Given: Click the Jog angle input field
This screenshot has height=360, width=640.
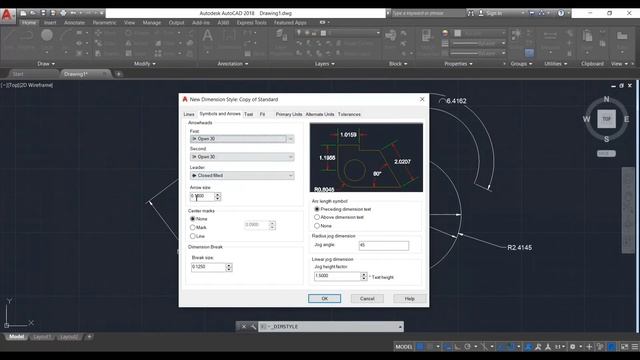Looking at the screenshot, I should click(383, 245).
